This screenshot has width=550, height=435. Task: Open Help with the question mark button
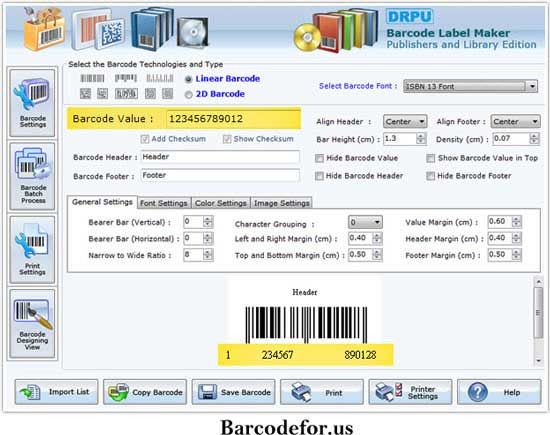coord(499,392)
